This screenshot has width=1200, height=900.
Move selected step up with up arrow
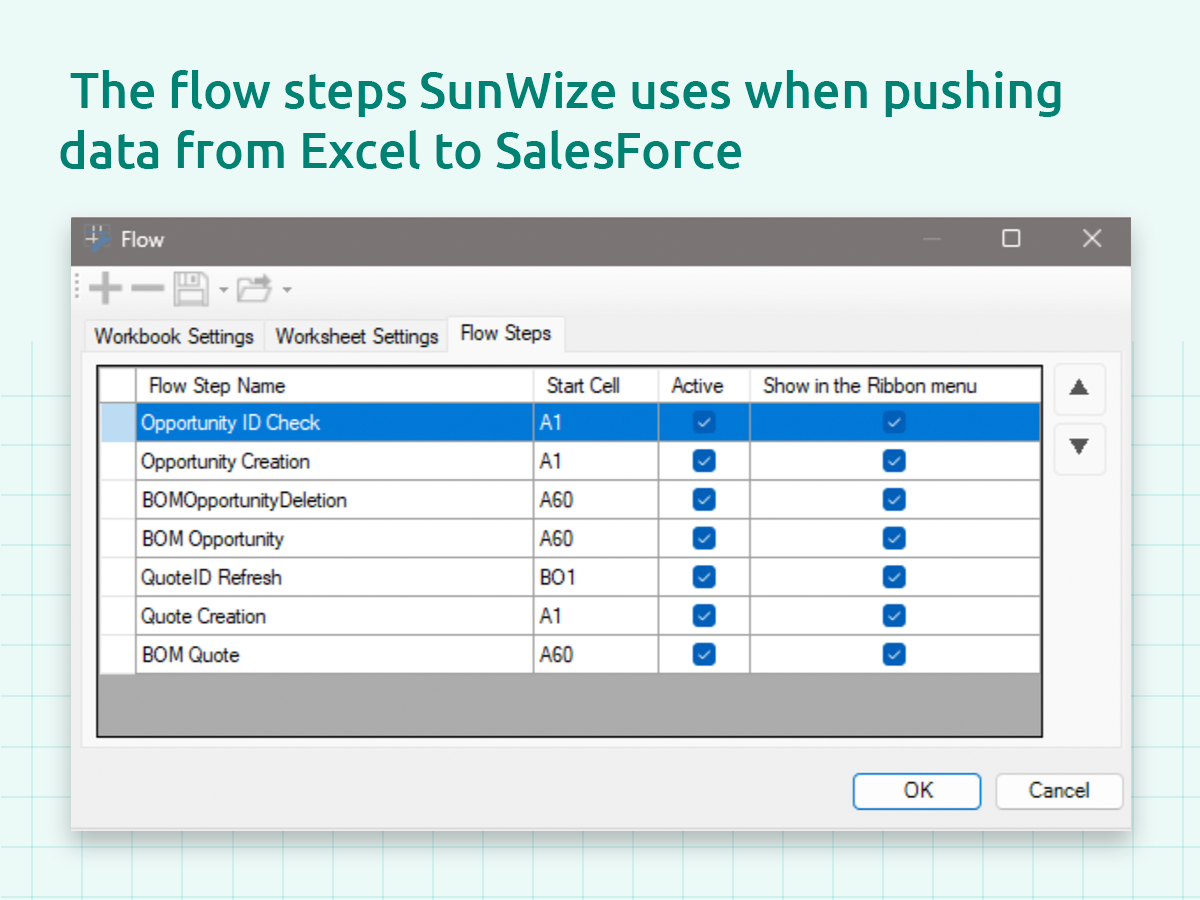coord(1079,389)
